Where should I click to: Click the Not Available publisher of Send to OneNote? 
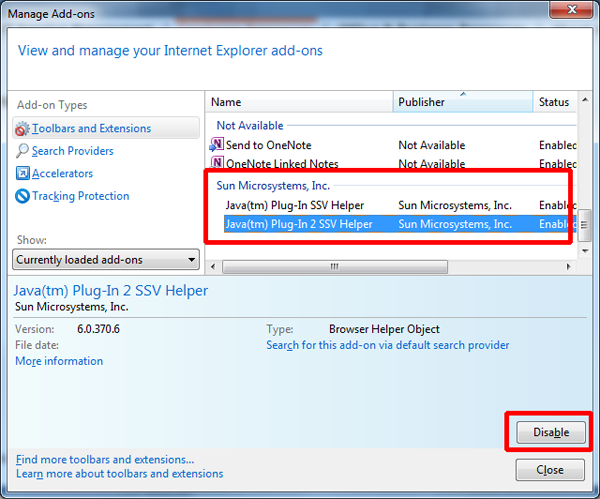pos(432,145)
